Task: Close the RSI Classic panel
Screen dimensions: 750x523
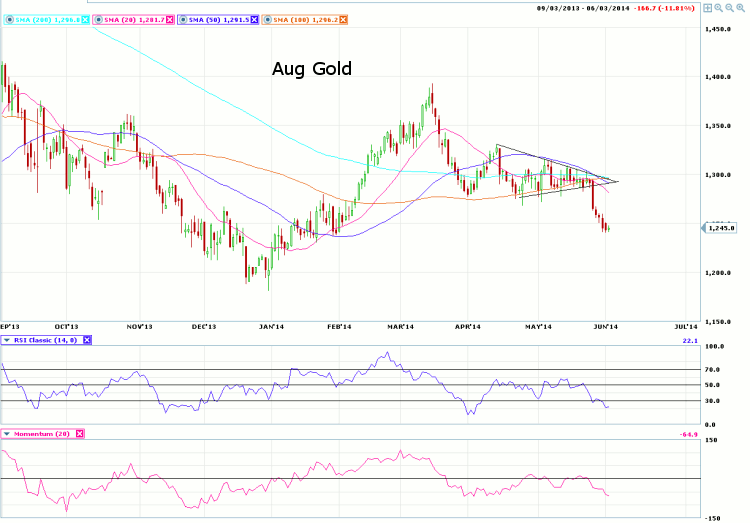Action: (x=87, y=340)
